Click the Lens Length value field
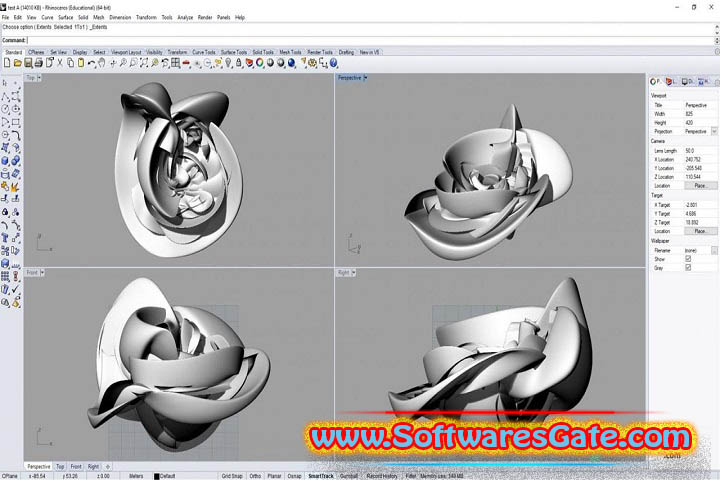 coord(700,151)
